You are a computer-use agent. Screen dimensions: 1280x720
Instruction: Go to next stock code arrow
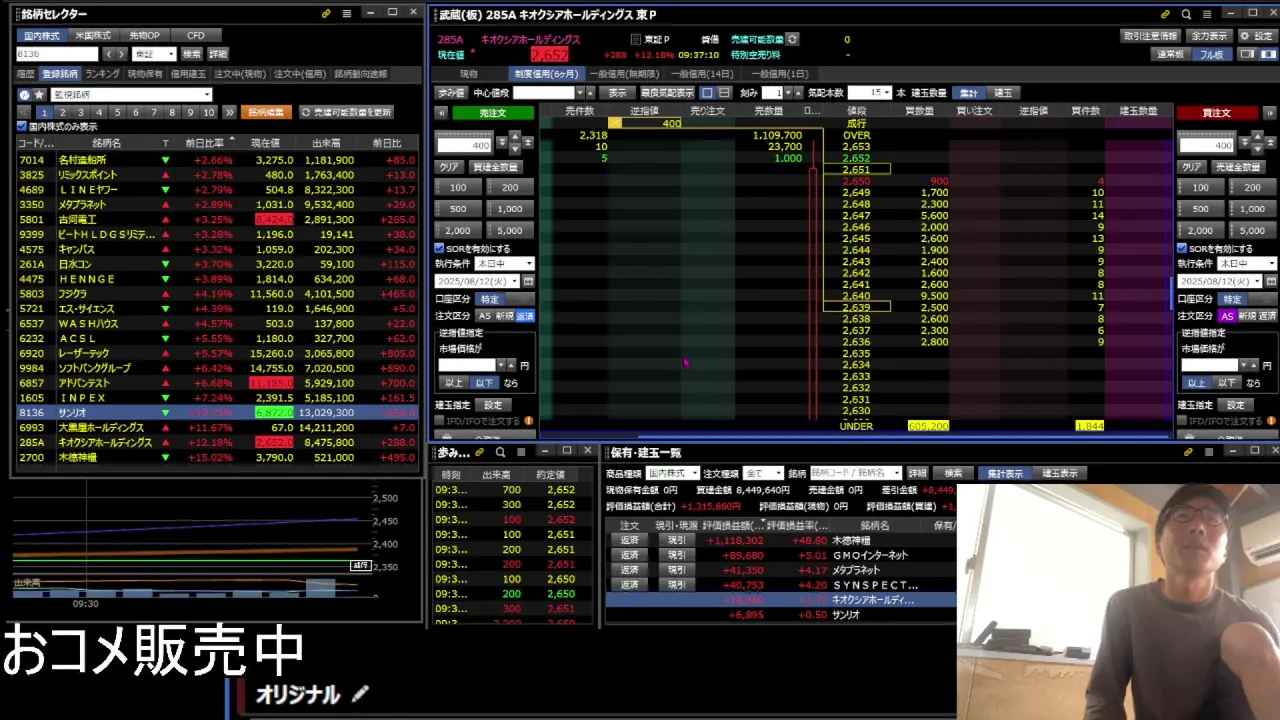[x=122, y=54]
